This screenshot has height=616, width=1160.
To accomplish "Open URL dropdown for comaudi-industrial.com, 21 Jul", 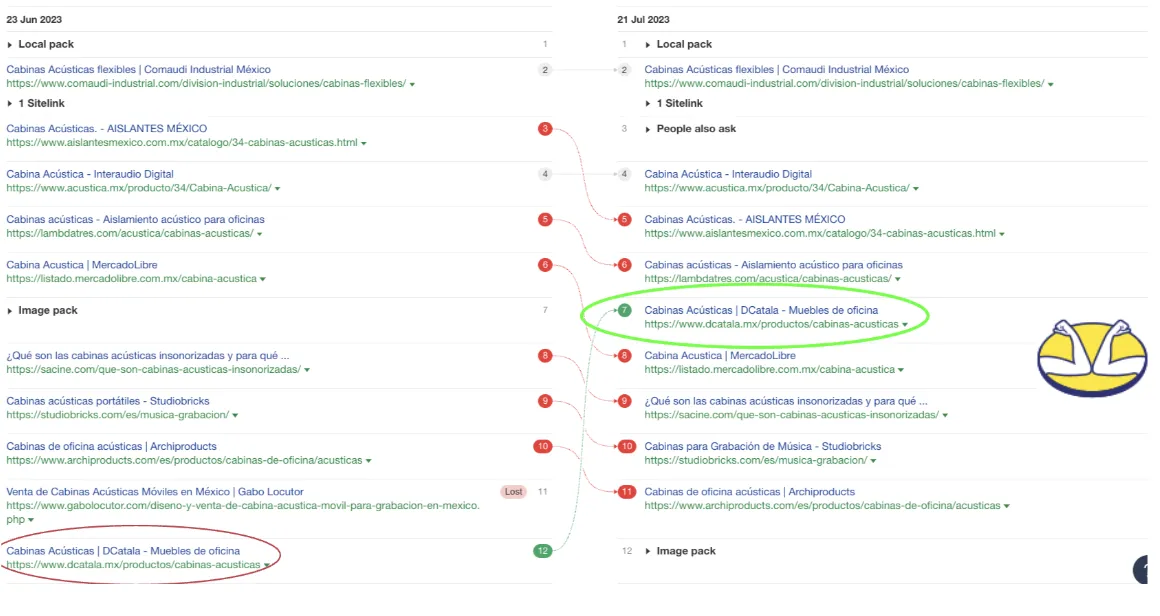I will [1051, 84].
